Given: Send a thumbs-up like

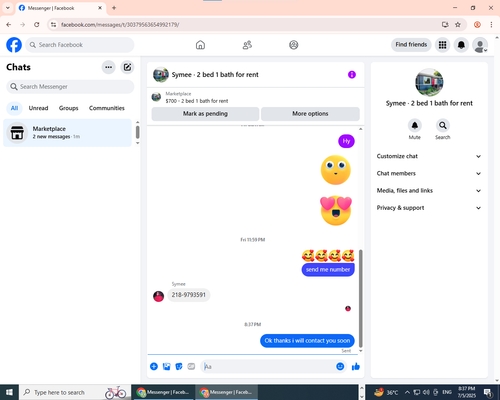Looking at the screenshot, I should [356, 367].
